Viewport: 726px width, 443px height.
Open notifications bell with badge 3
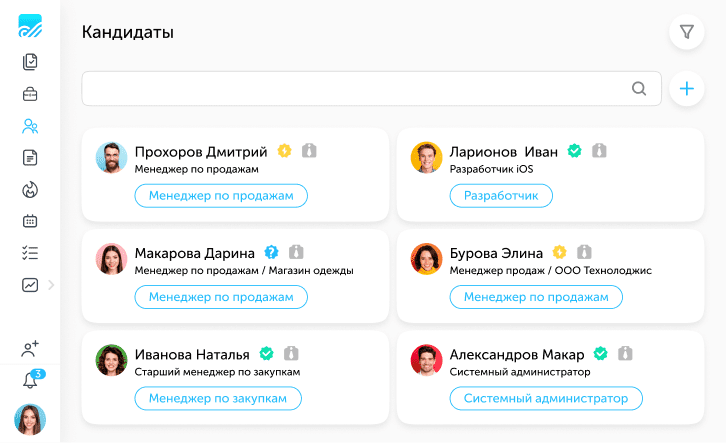[32, 379]
